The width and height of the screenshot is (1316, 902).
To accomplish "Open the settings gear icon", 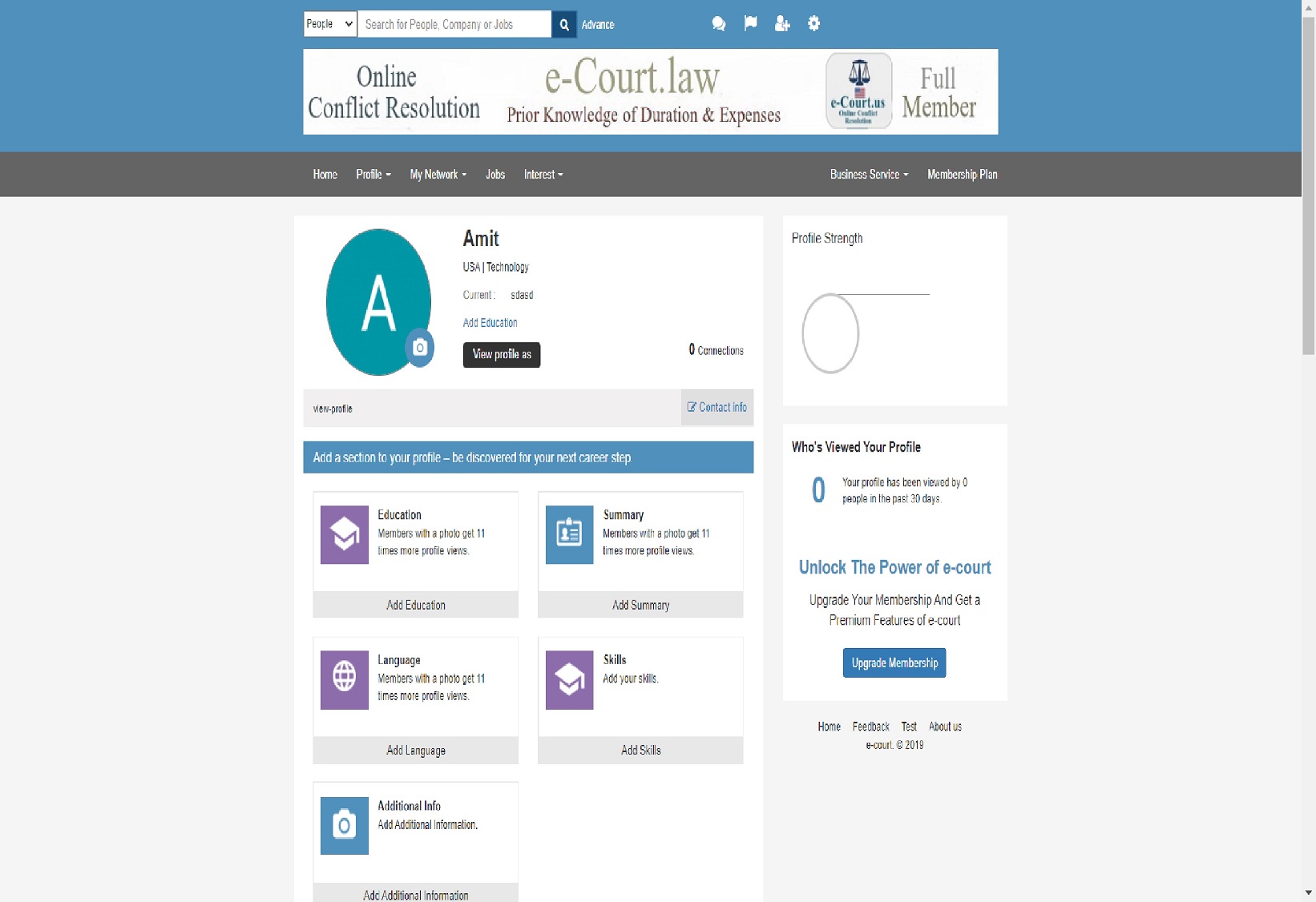I will 813,24.
